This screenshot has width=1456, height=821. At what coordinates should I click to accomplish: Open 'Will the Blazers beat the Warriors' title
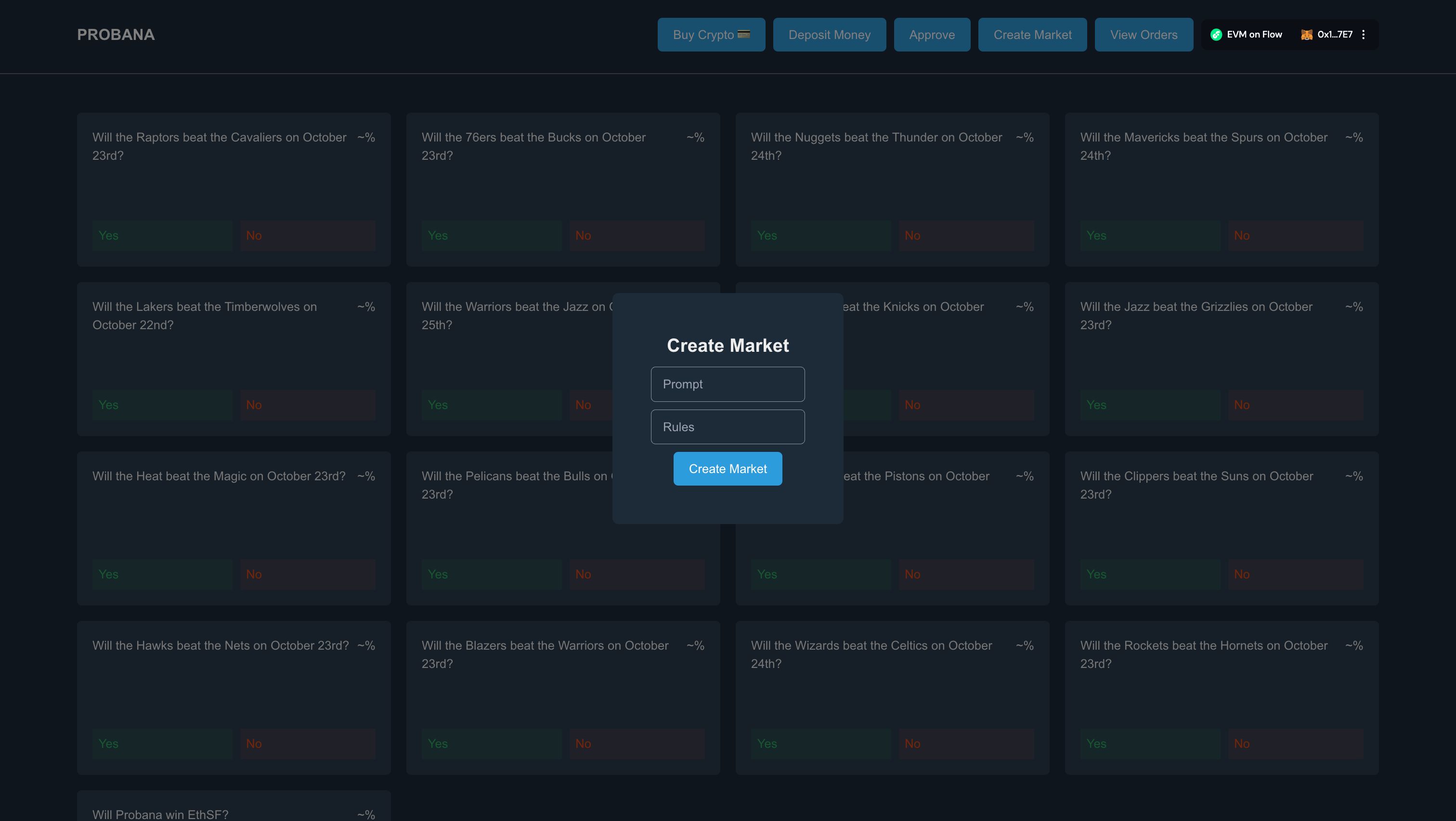pyautogui.click(x=545, y=655)
